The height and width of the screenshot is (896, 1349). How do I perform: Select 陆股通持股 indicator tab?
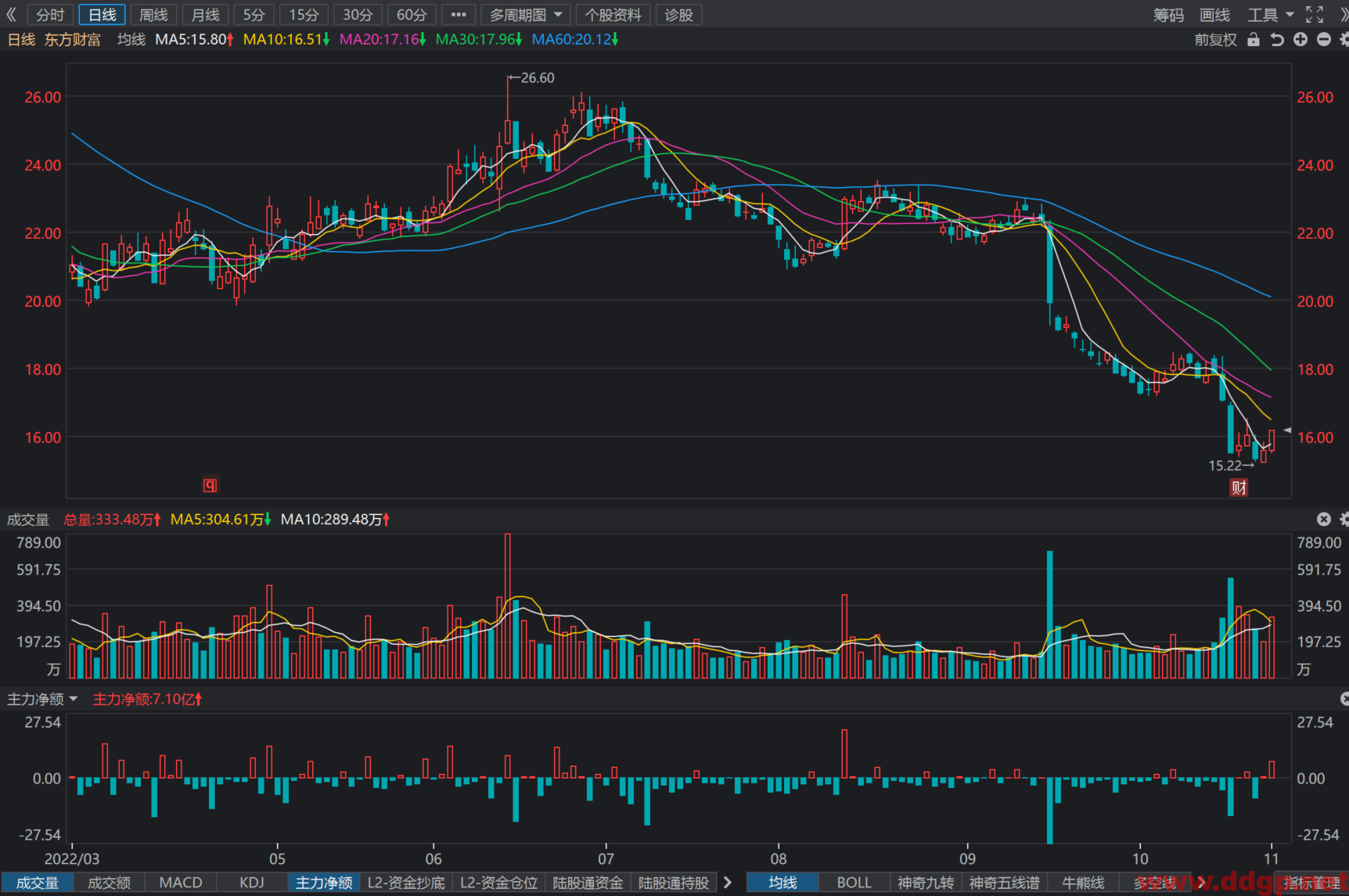click(674, 883)
